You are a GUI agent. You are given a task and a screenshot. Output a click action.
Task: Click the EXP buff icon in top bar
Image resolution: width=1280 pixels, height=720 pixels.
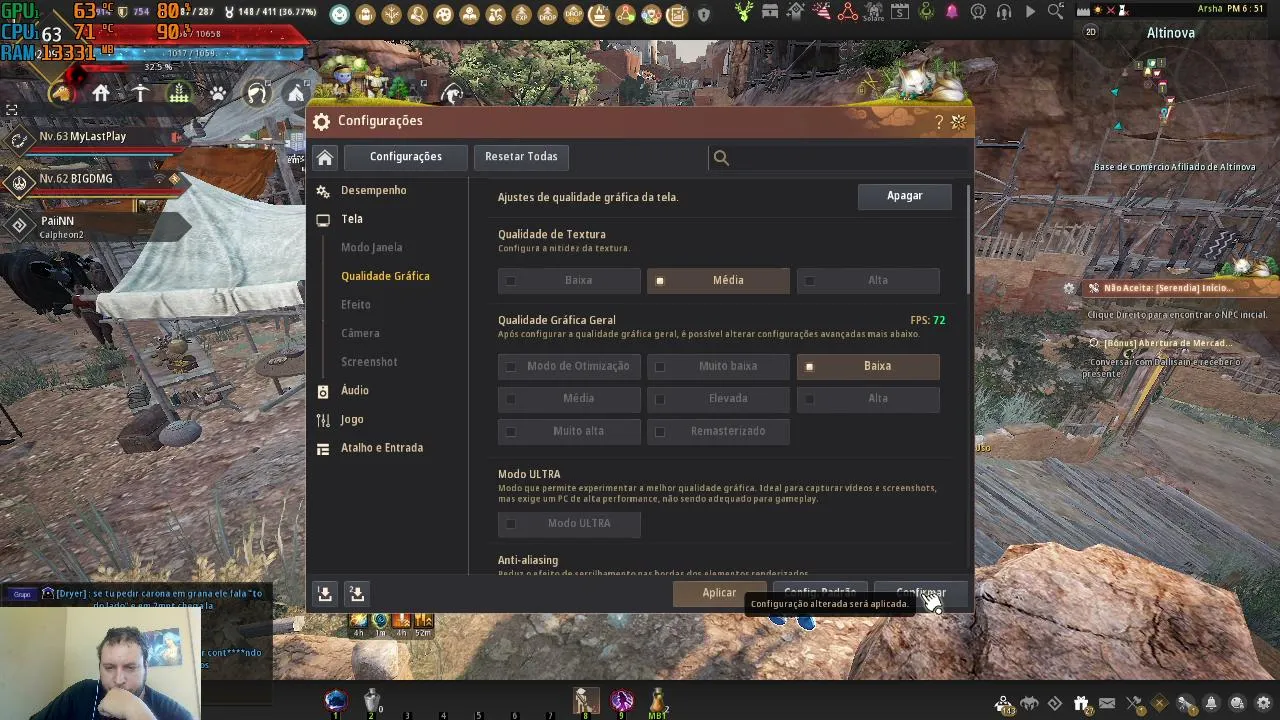coord(521,14)
